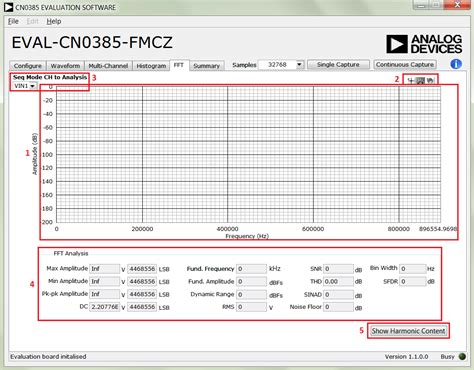This screenshot has height=370, width=474.
Task: Click Show Harmonic Content button
Action: point(408,331)
